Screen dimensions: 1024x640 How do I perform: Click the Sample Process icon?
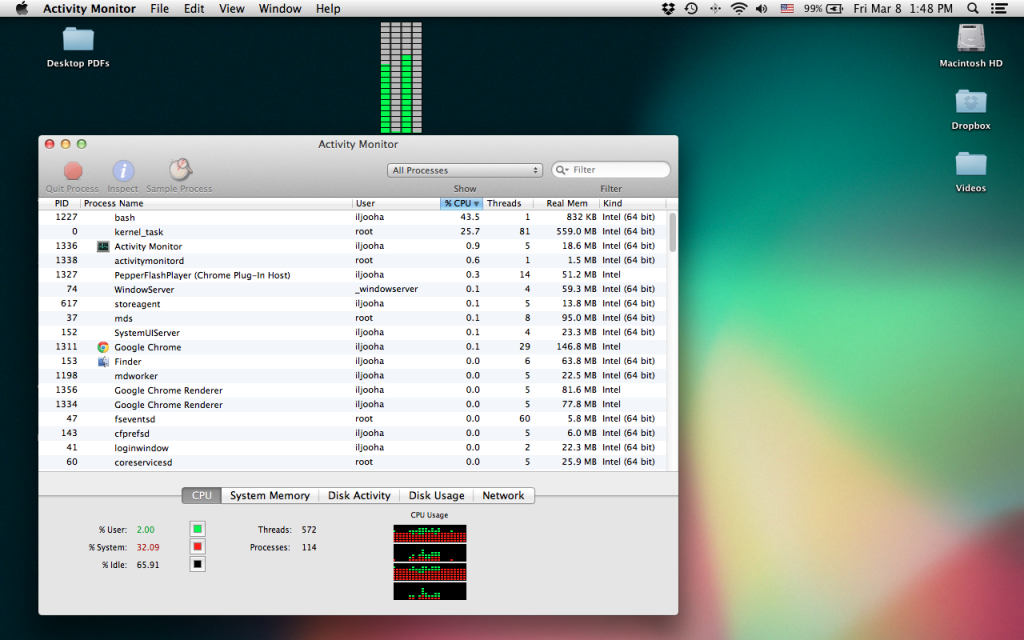point(180,170)
